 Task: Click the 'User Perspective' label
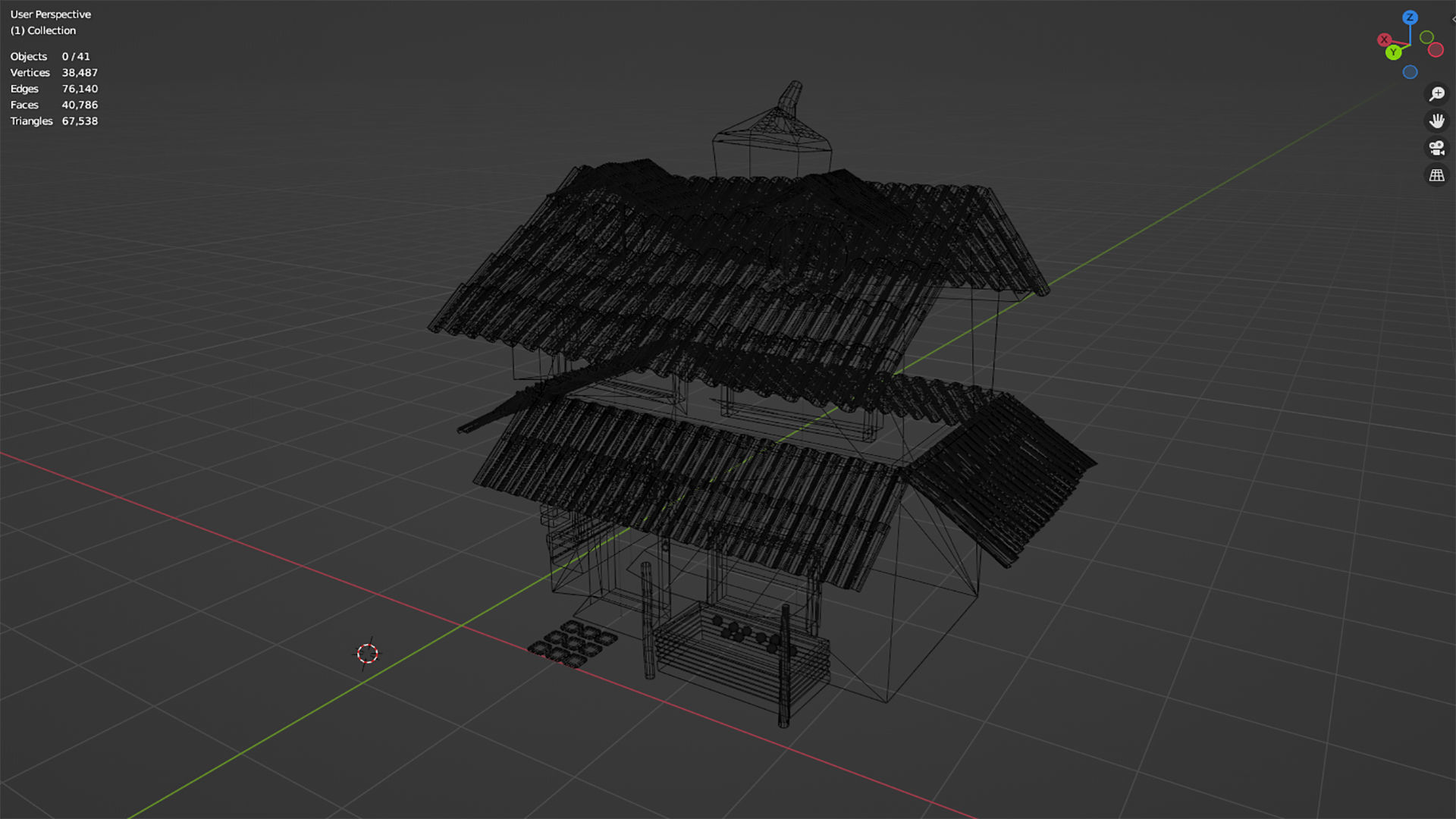(50, 14)
